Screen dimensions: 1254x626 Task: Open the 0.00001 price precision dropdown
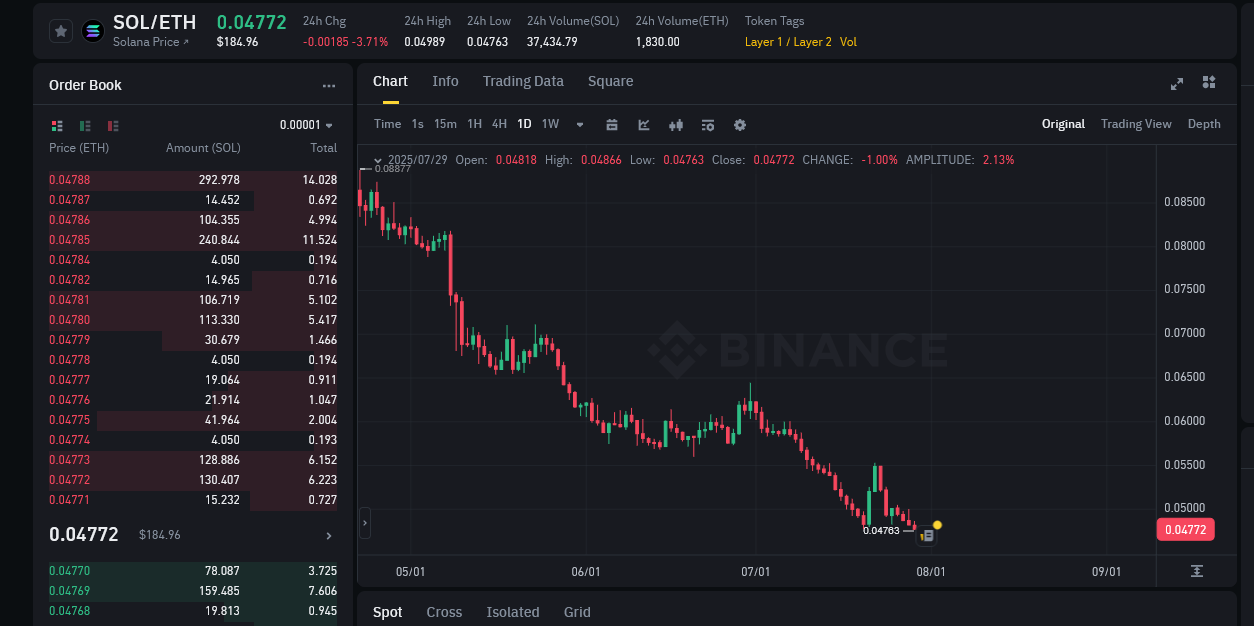(x=306, y=125)
